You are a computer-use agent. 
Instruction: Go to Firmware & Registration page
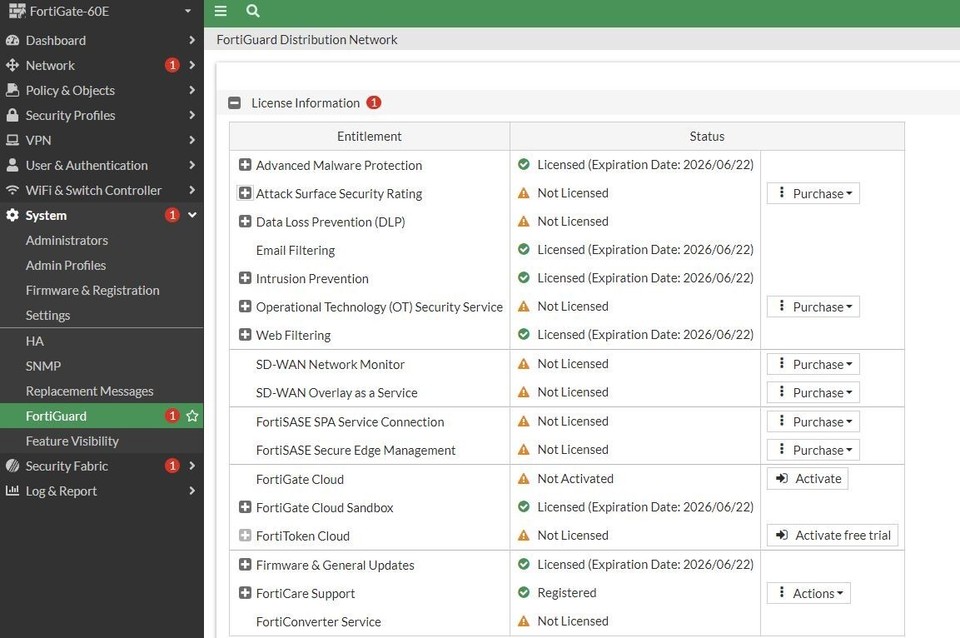tap(92, 290)
